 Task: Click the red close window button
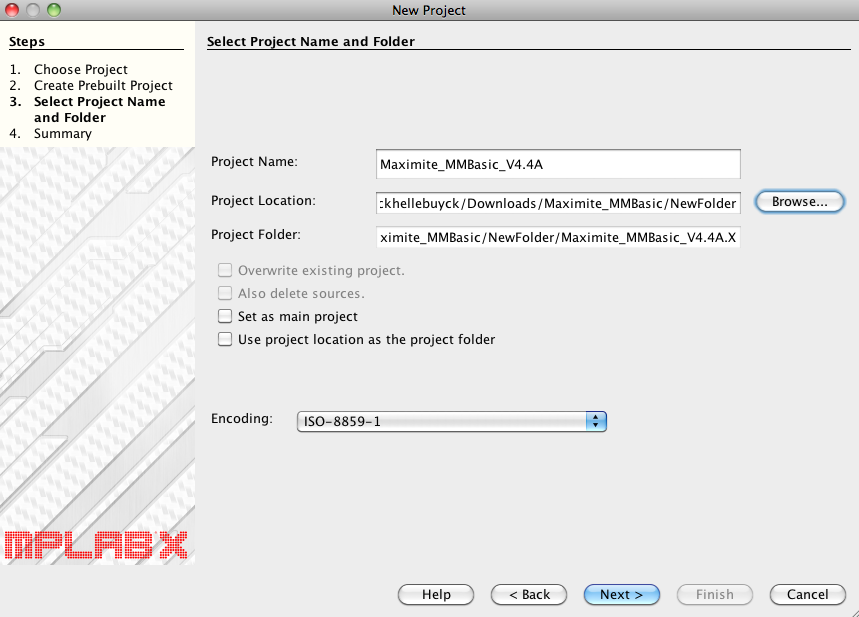[13, 10]
